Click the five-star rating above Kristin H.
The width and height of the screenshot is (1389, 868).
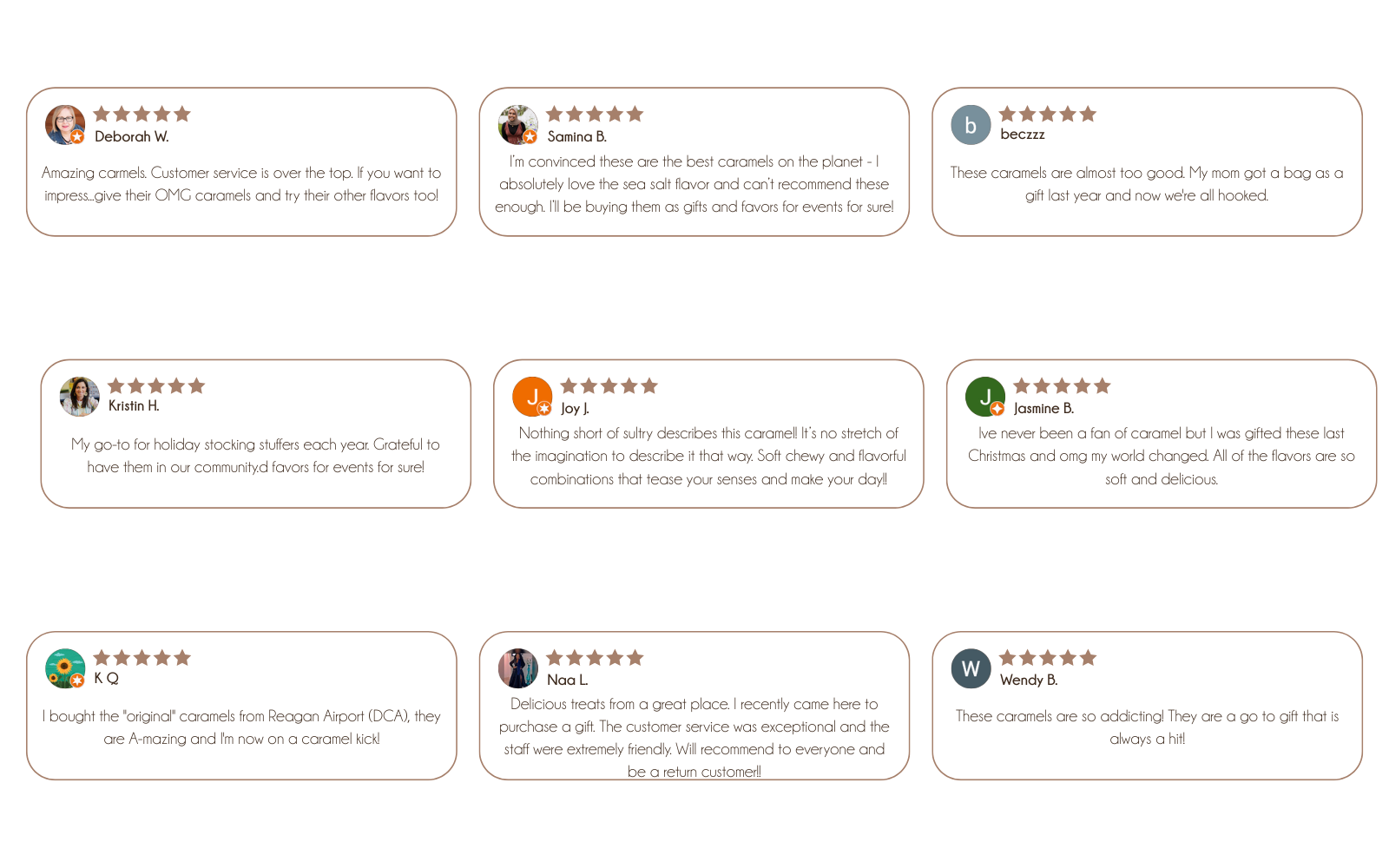coord(156,386)
